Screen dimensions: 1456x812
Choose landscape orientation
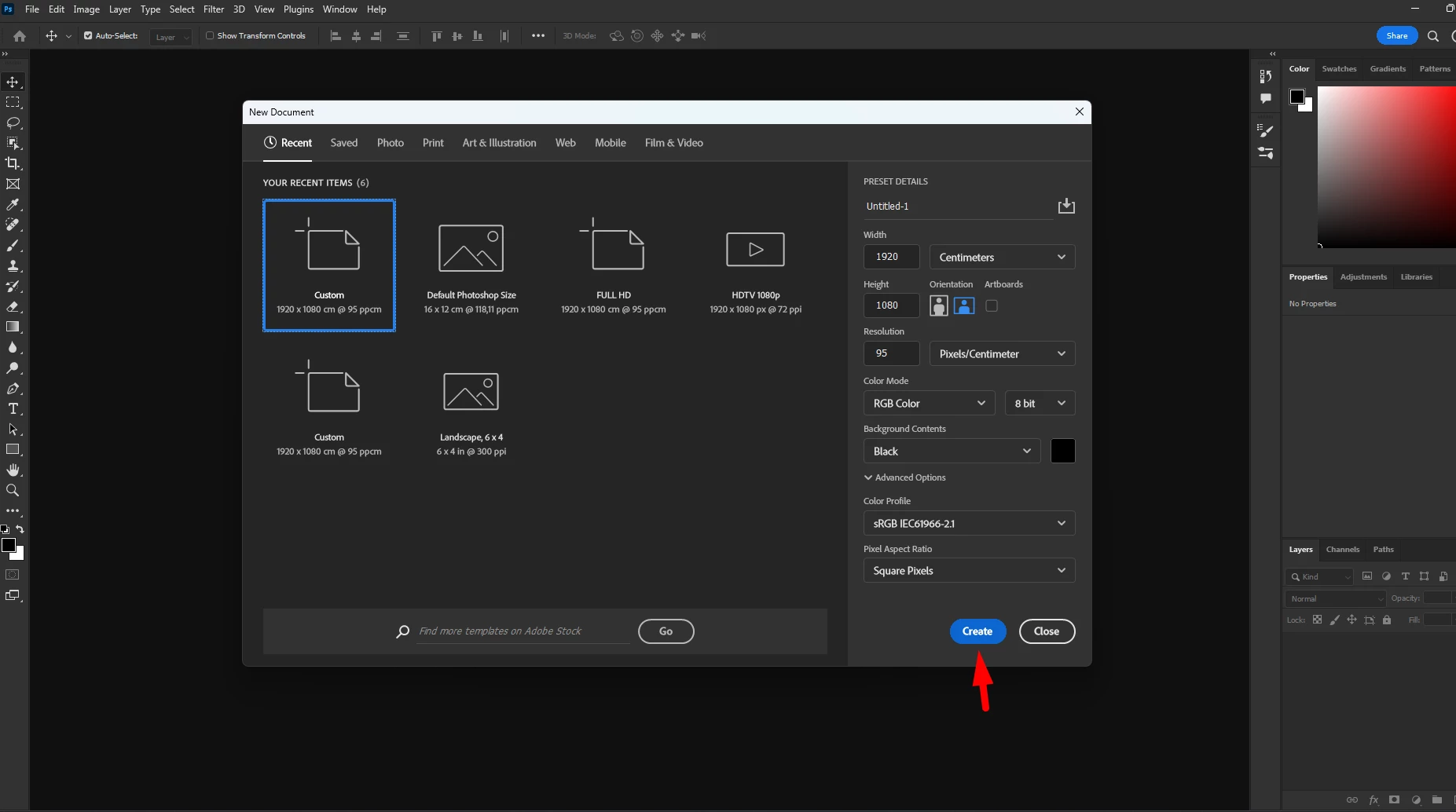click(964, 306)
